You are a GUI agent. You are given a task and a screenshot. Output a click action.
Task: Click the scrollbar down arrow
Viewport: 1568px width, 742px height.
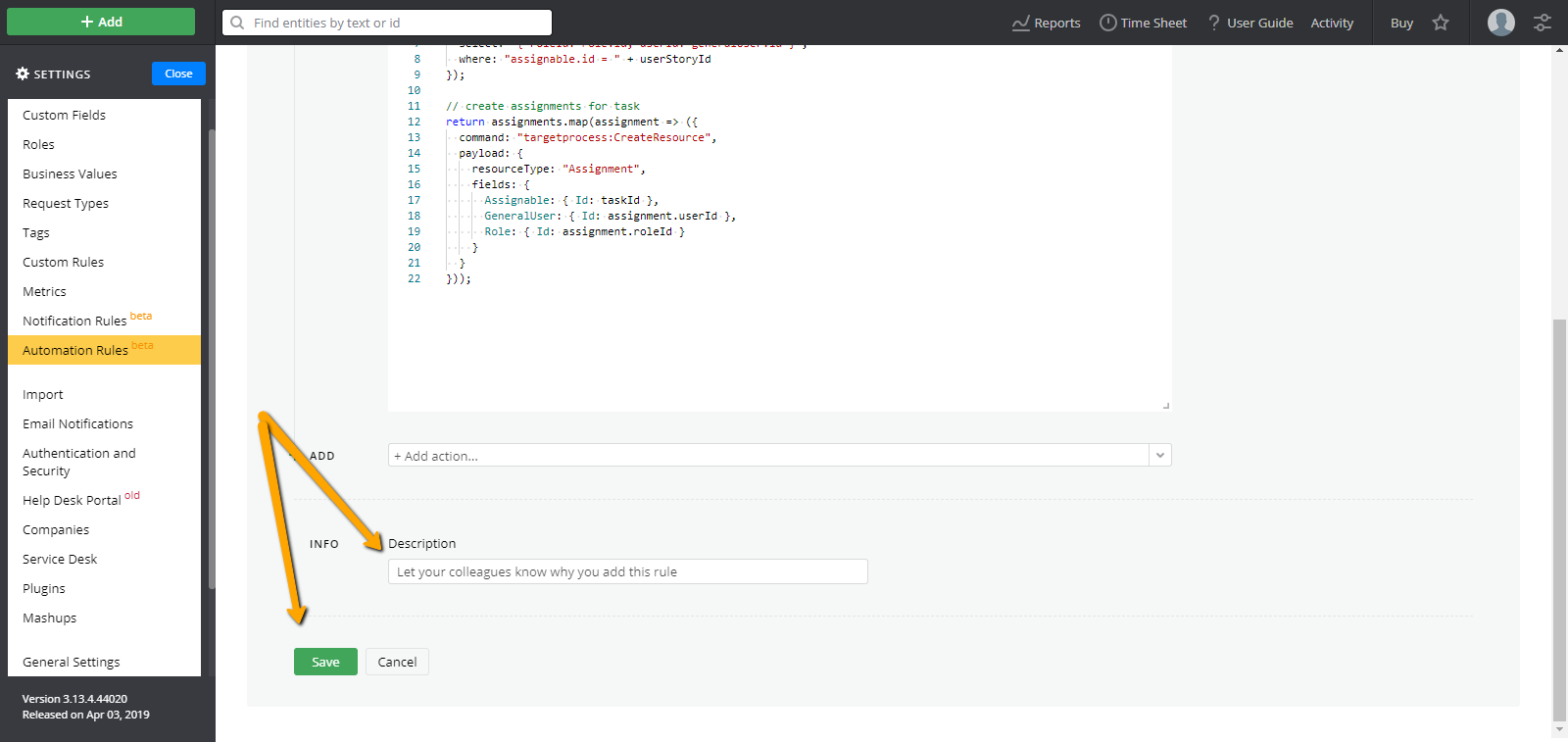(x=1559, y=730)
